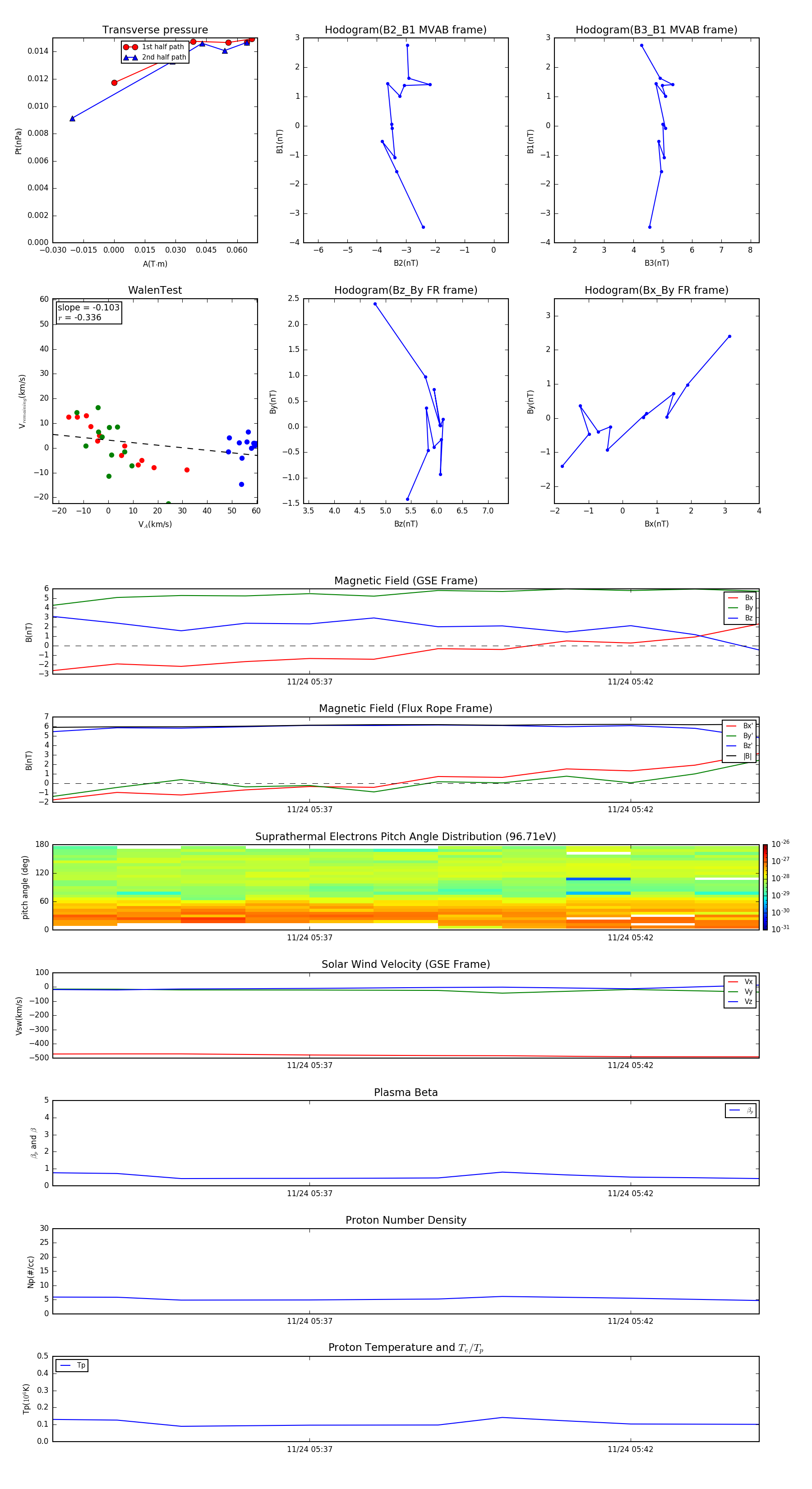Click the 'Magnetic Field (GSE Frame)' title
Screen dimensions: 812x1489
click(x=406, y=581)
